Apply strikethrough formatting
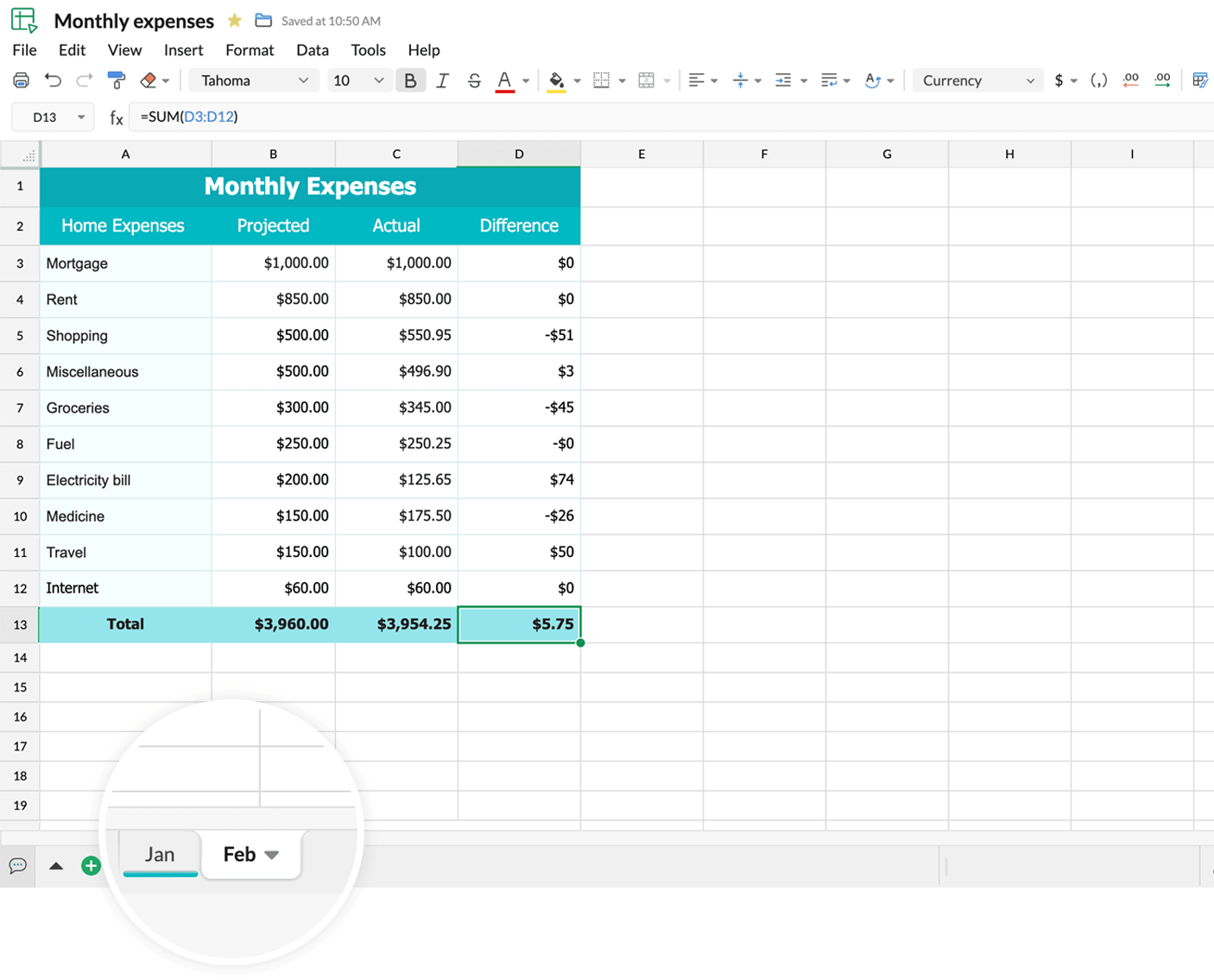This screenshot has height=980, width=1214. tap(474, 79)
